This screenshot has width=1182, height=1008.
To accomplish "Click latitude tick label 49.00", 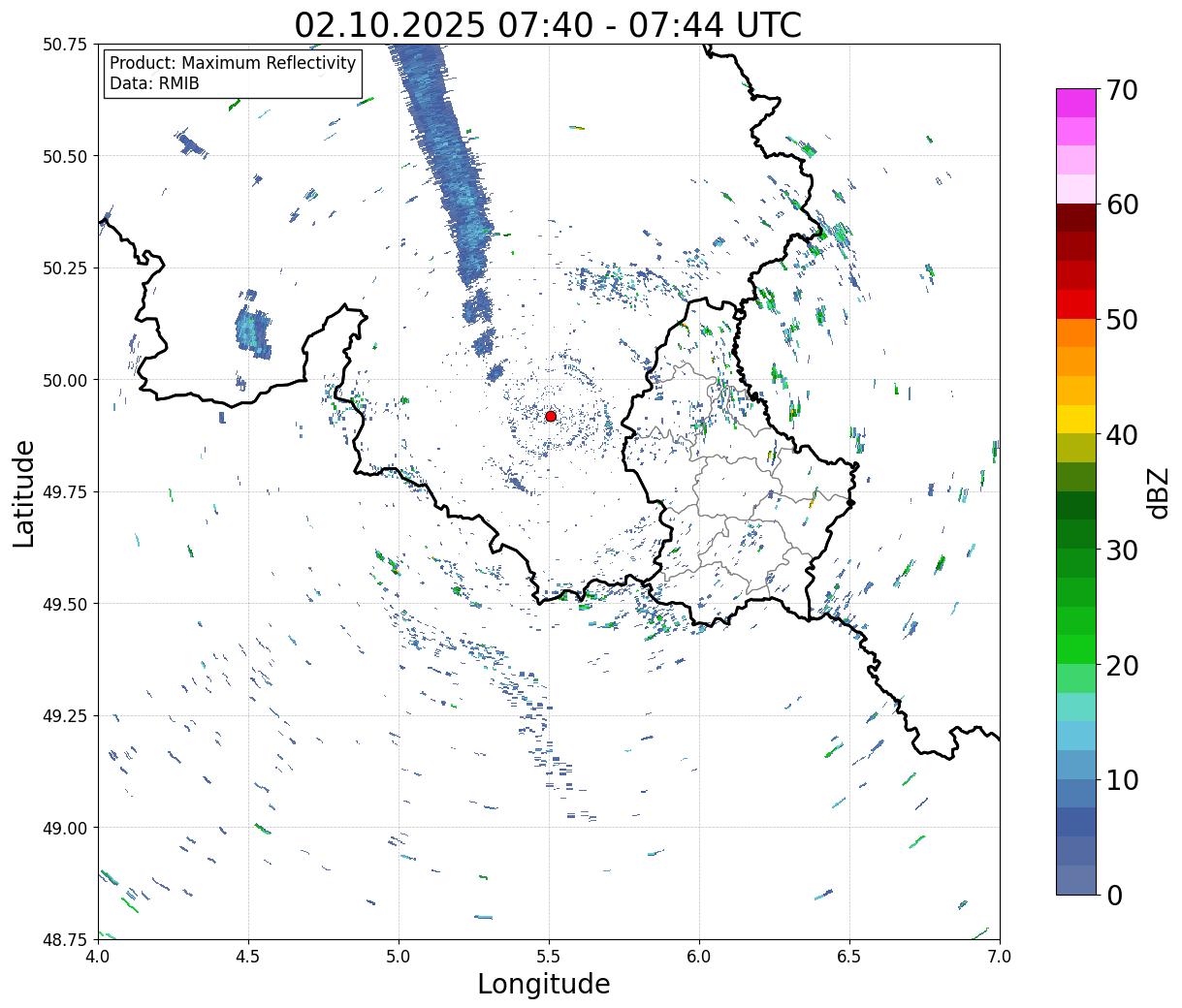I will pos(65,828).
